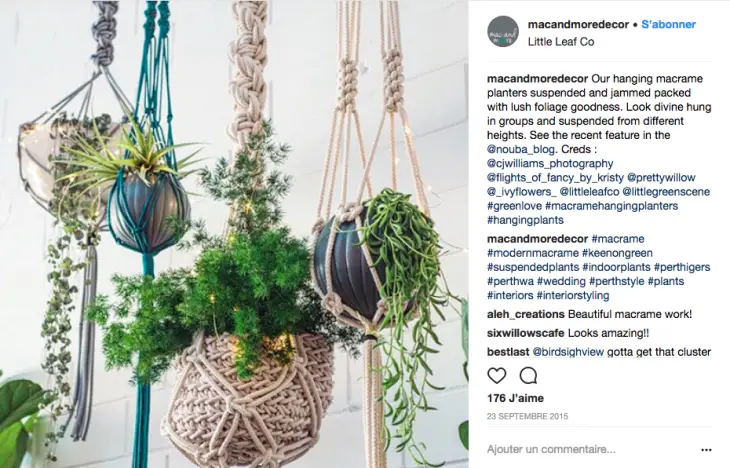Open the @nouba_blog mention

click(521, 149)
